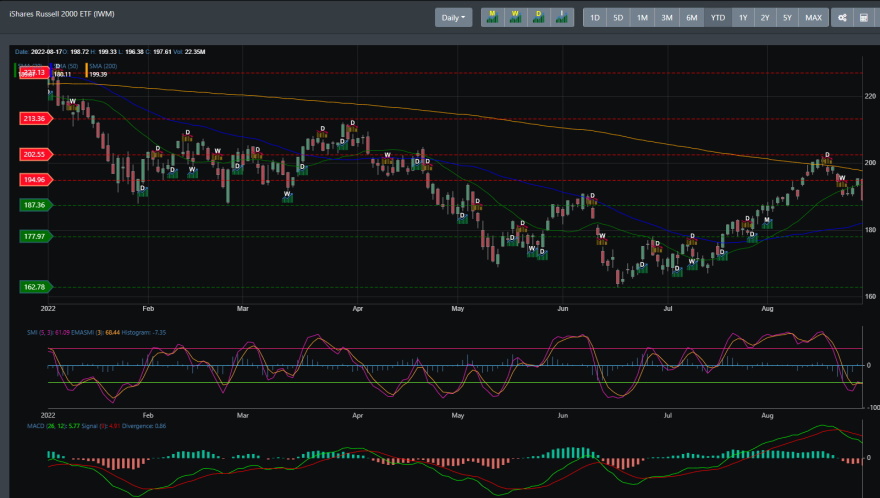Click the iShares Russell 2000 ETF (IWM) title

point(62,14)
